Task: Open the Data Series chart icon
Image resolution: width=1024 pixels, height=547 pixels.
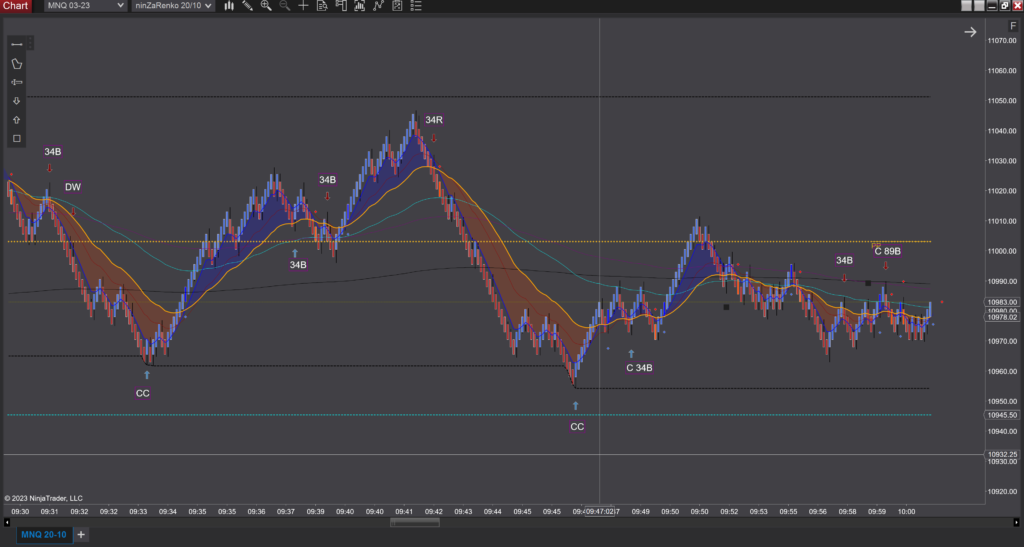Action: coord(359,6)
